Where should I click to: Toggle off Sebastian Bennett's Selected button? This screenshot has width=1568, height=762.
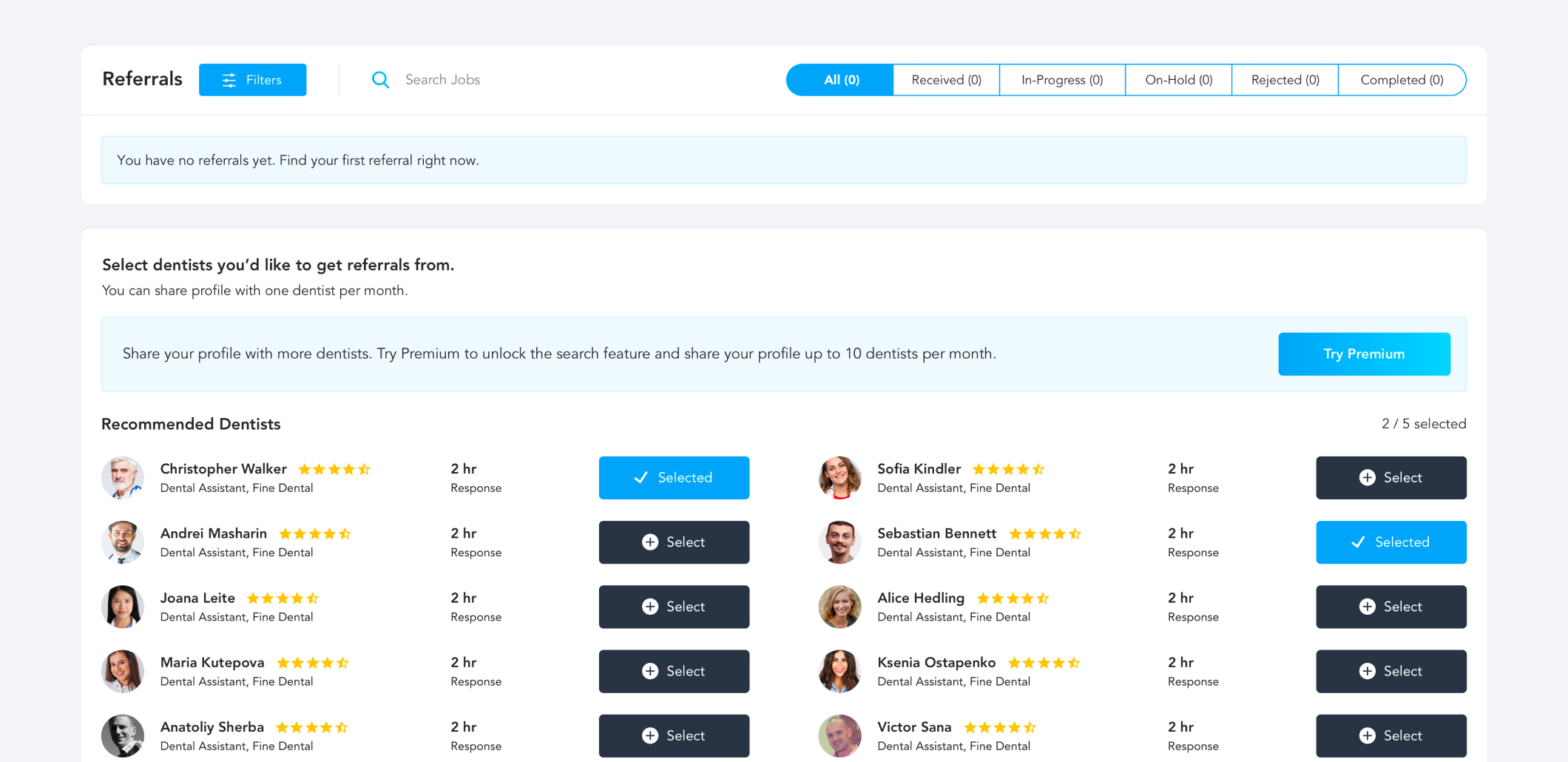pos(1390,542)
